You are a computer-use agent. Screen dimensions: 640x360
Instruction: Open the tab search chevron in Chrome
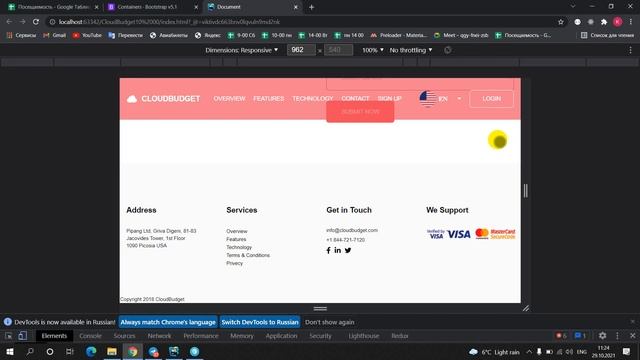click(573, 7)
